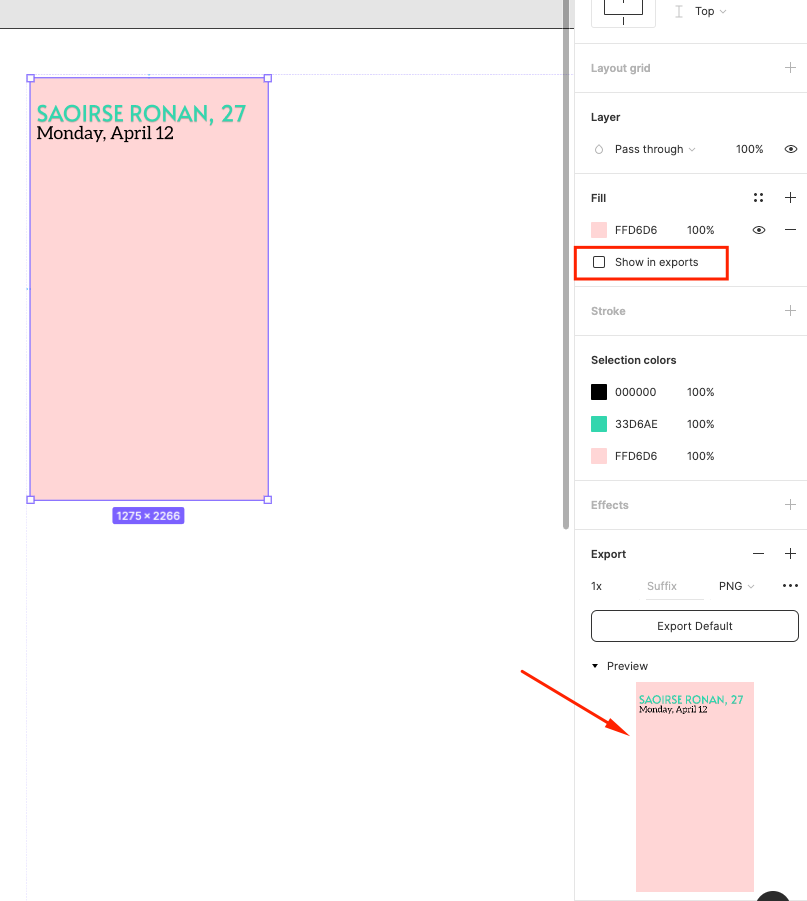Click black 000000 selection color swatch
Image resolution: width=807 pixels, height=901 pixels.
click(x=599, y=392)
